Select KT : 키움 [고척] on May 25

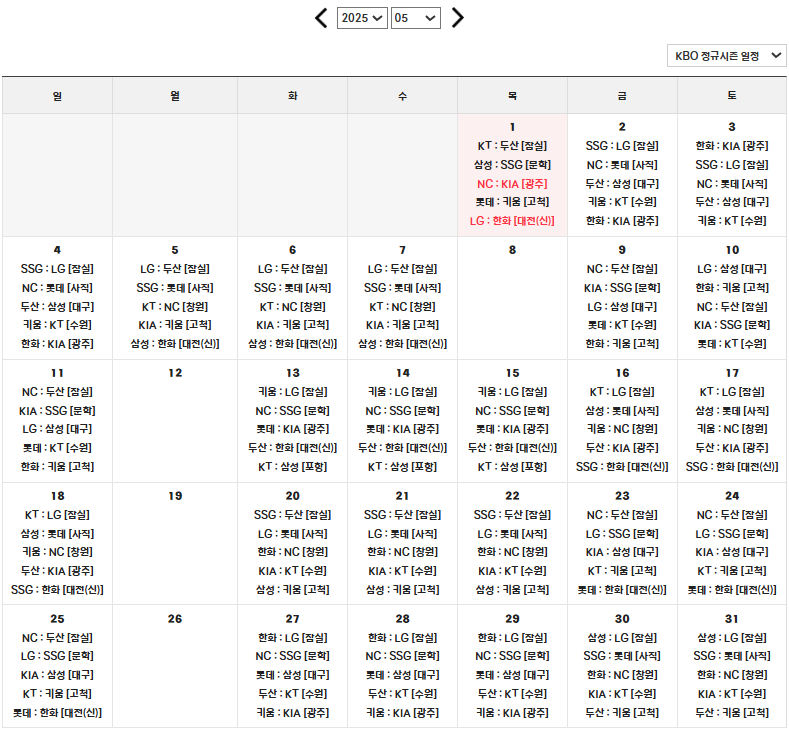point(57,694)
